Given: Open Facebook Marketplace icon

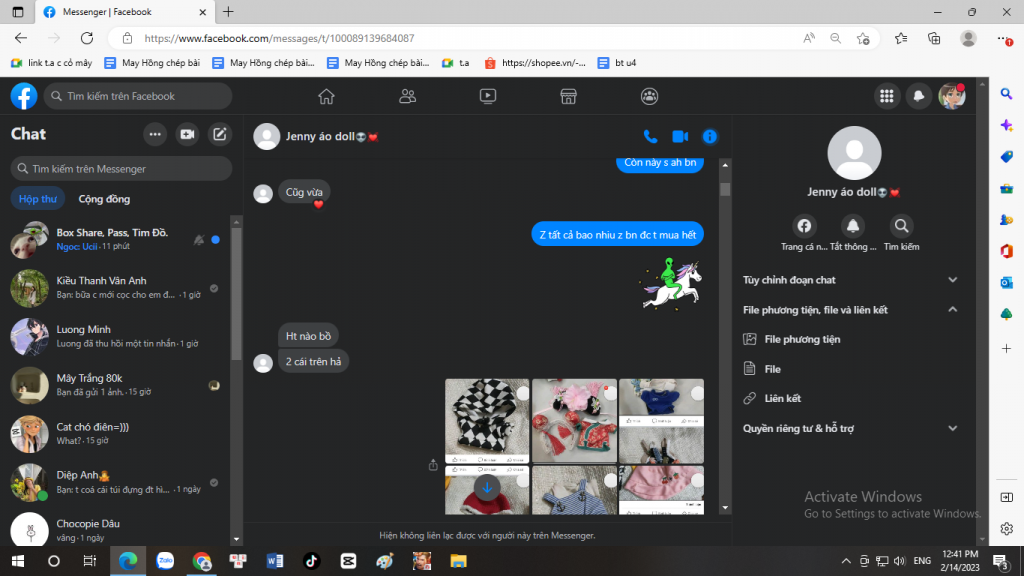Looking at the screenshot, I should point(568,96).
